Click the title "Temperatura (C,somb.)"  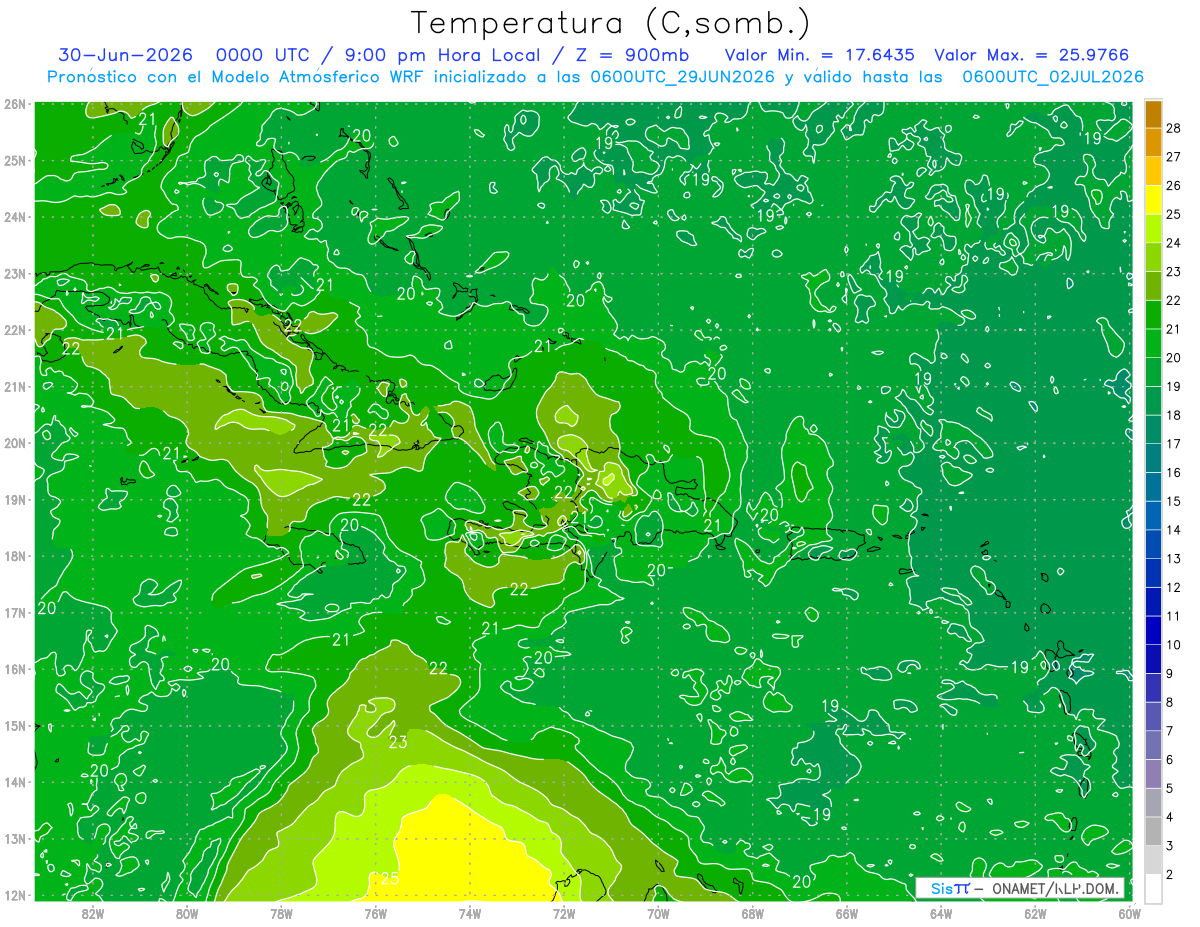[x=610, y=23]
